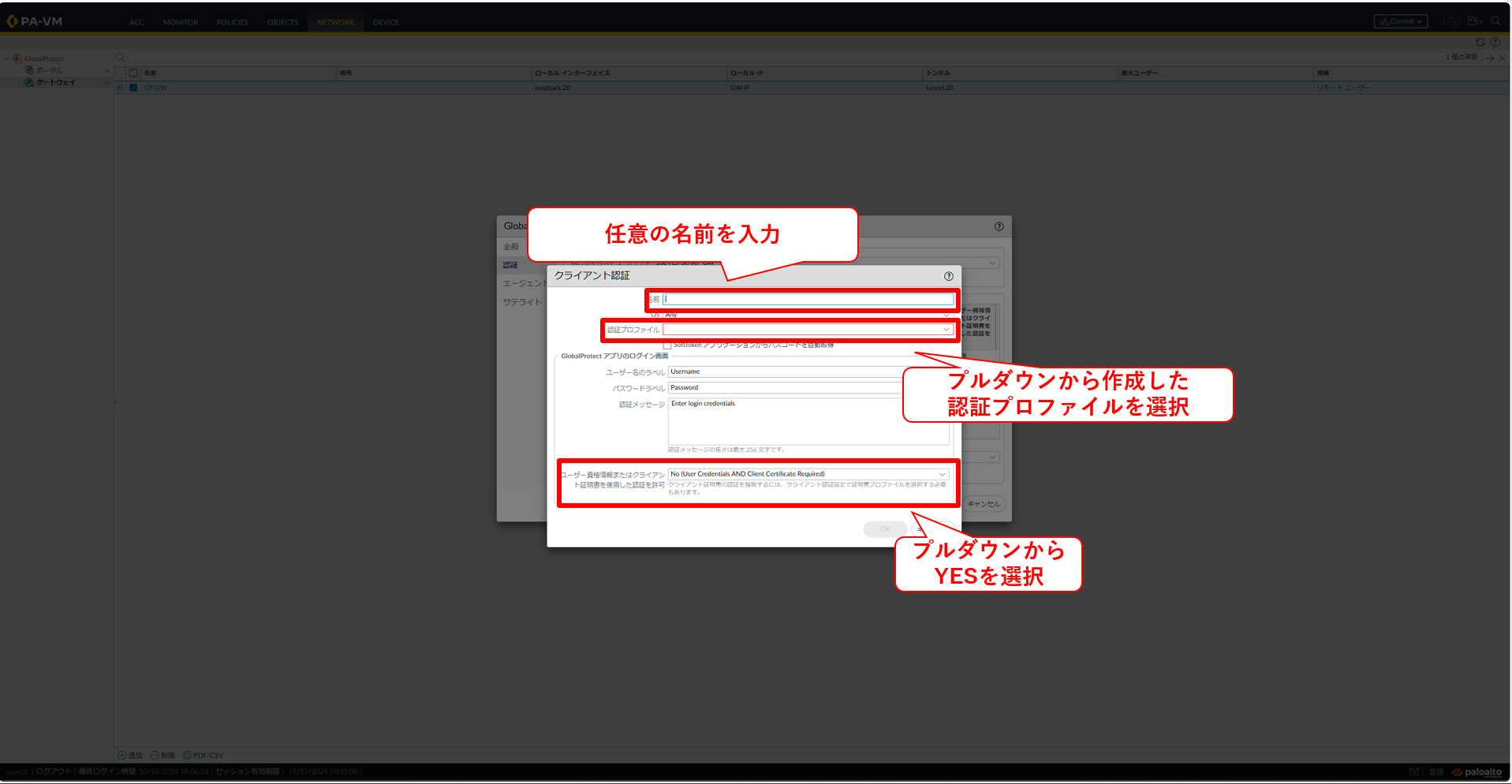Image resolution: width=1512 pixels, height=784 pixels.
Task: Click the refresh icon below the Commit button
Action: [x=1480, y=43]
